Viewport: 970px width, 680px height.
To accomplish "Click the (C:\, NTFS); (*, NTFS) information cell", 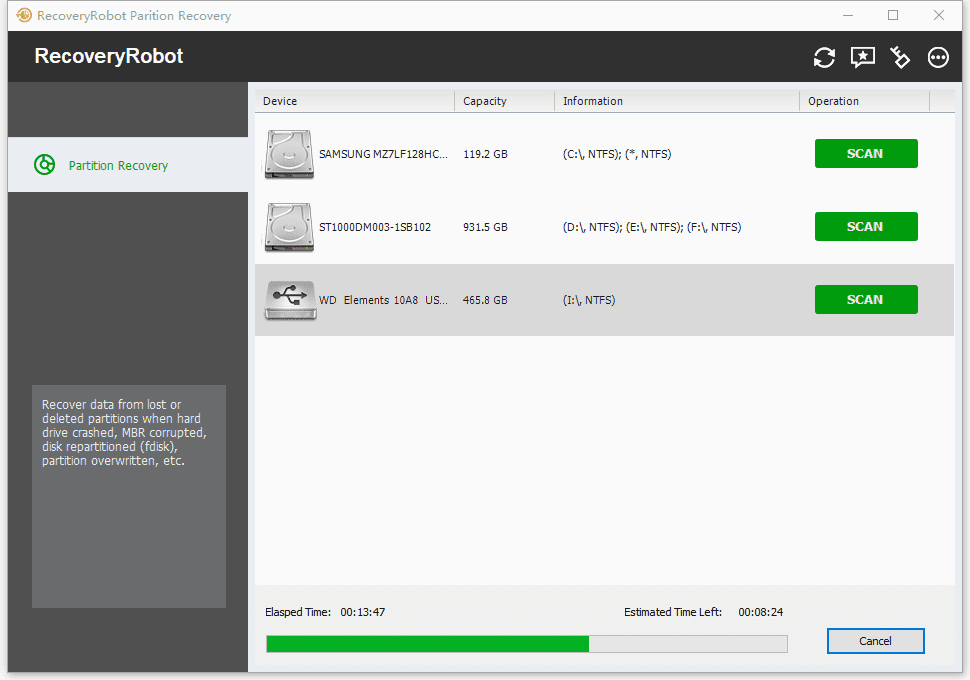I will [x=617, y=154].
